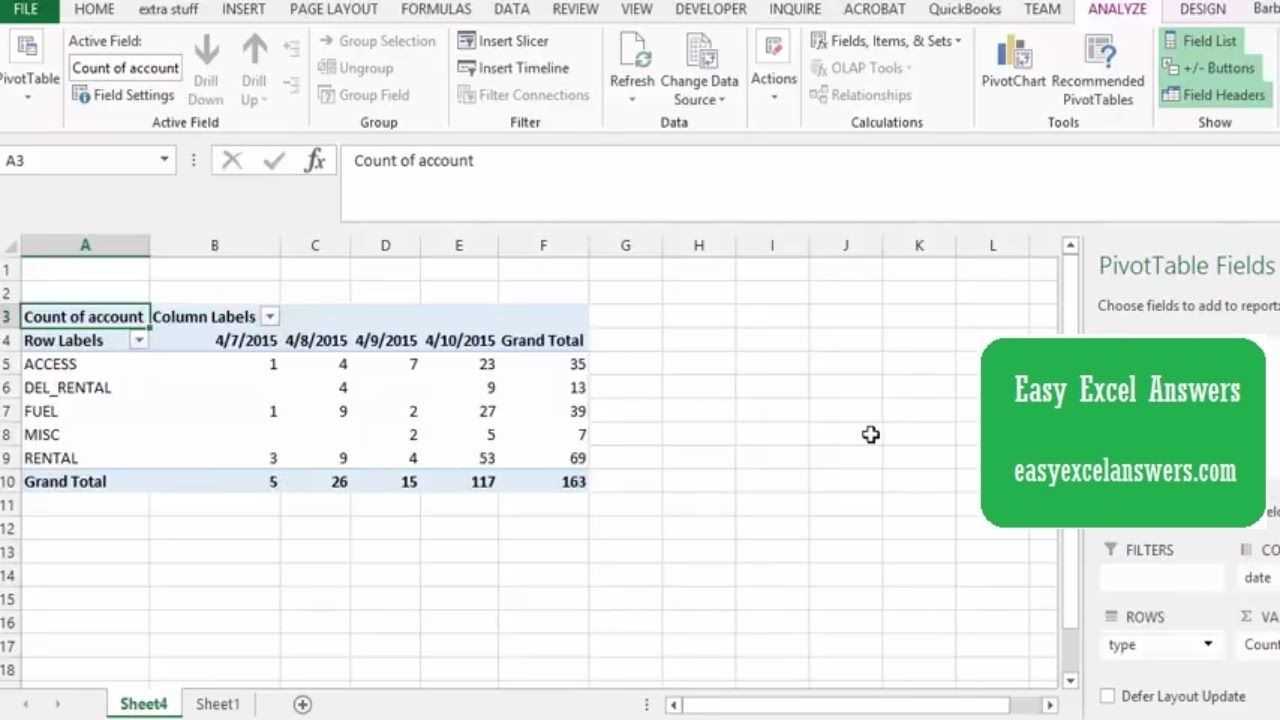Open Row Labels filter dropdown
1280x720 pixels.
(139, 341)
